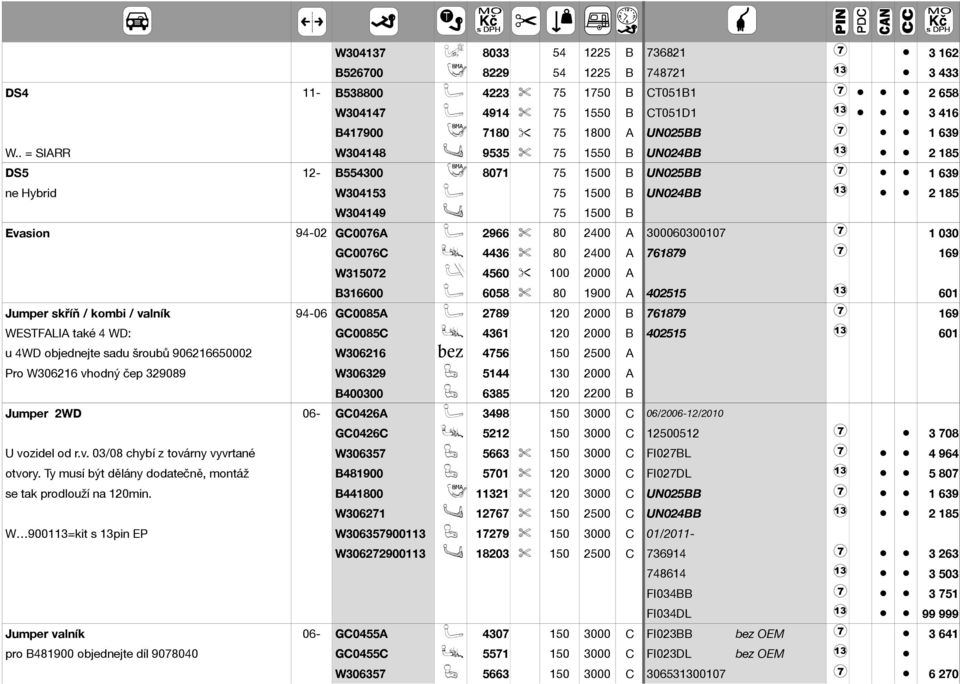
Task: Click the 13-pin circle in FI034DL row
Action: [841, 611]
